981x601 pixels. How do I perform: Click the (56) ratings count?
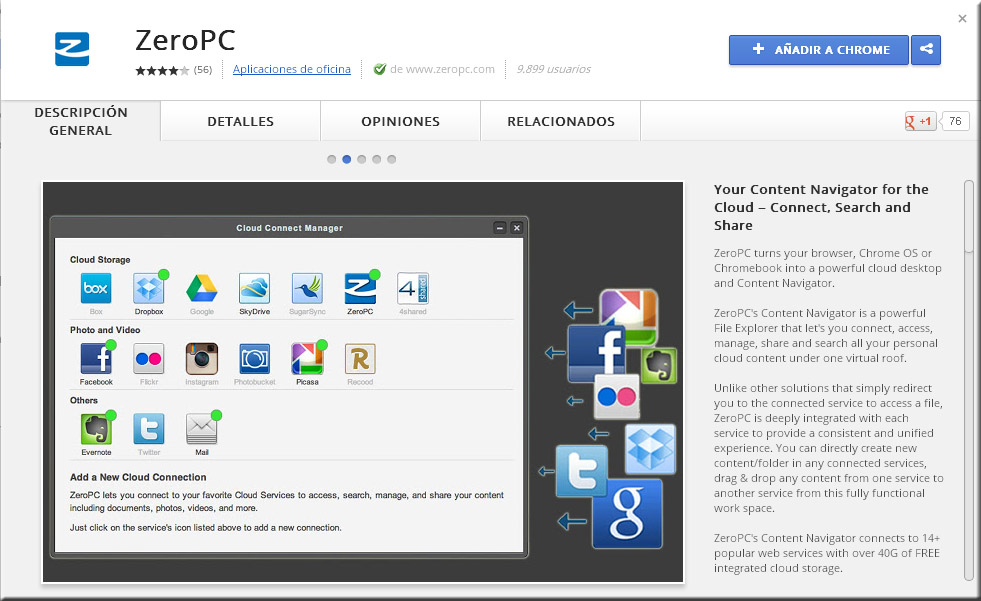tap(203, 69)
